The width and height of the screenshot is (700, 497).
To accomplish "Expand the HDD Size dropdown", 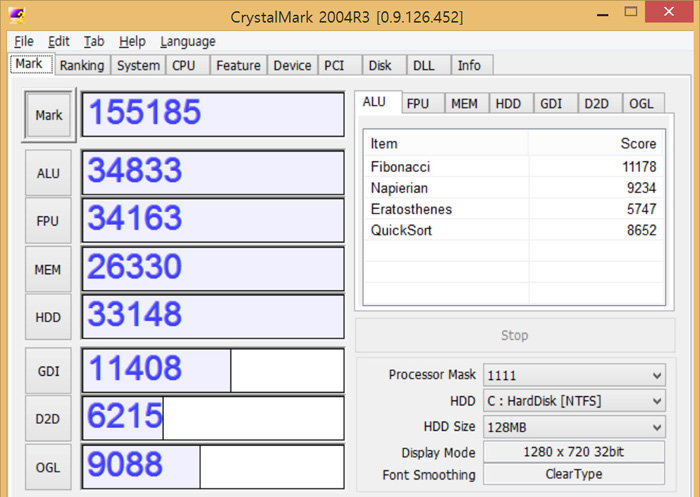I will (x=573, y=427).
